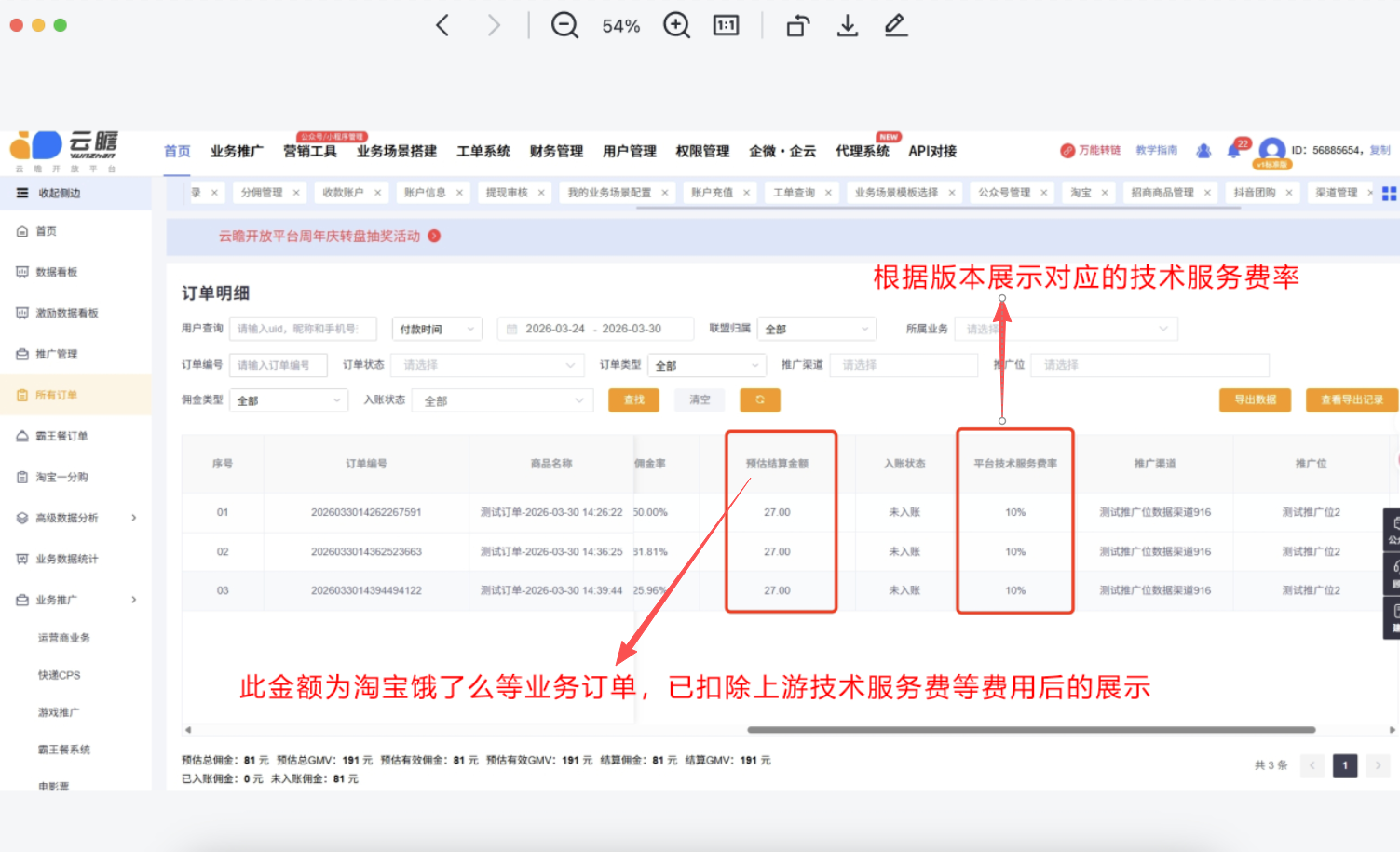The width and height of the screenshot is (1400, 852).
Task: Click the 订单编号 input field
Action: coord(278,365)
